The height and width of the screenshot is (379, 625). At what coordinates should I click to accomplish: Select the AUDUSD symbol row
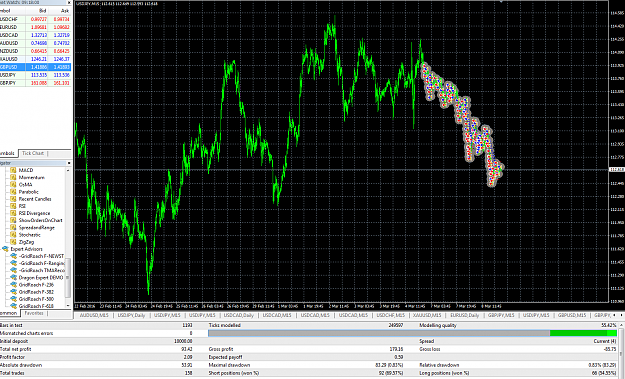(35, 43)
